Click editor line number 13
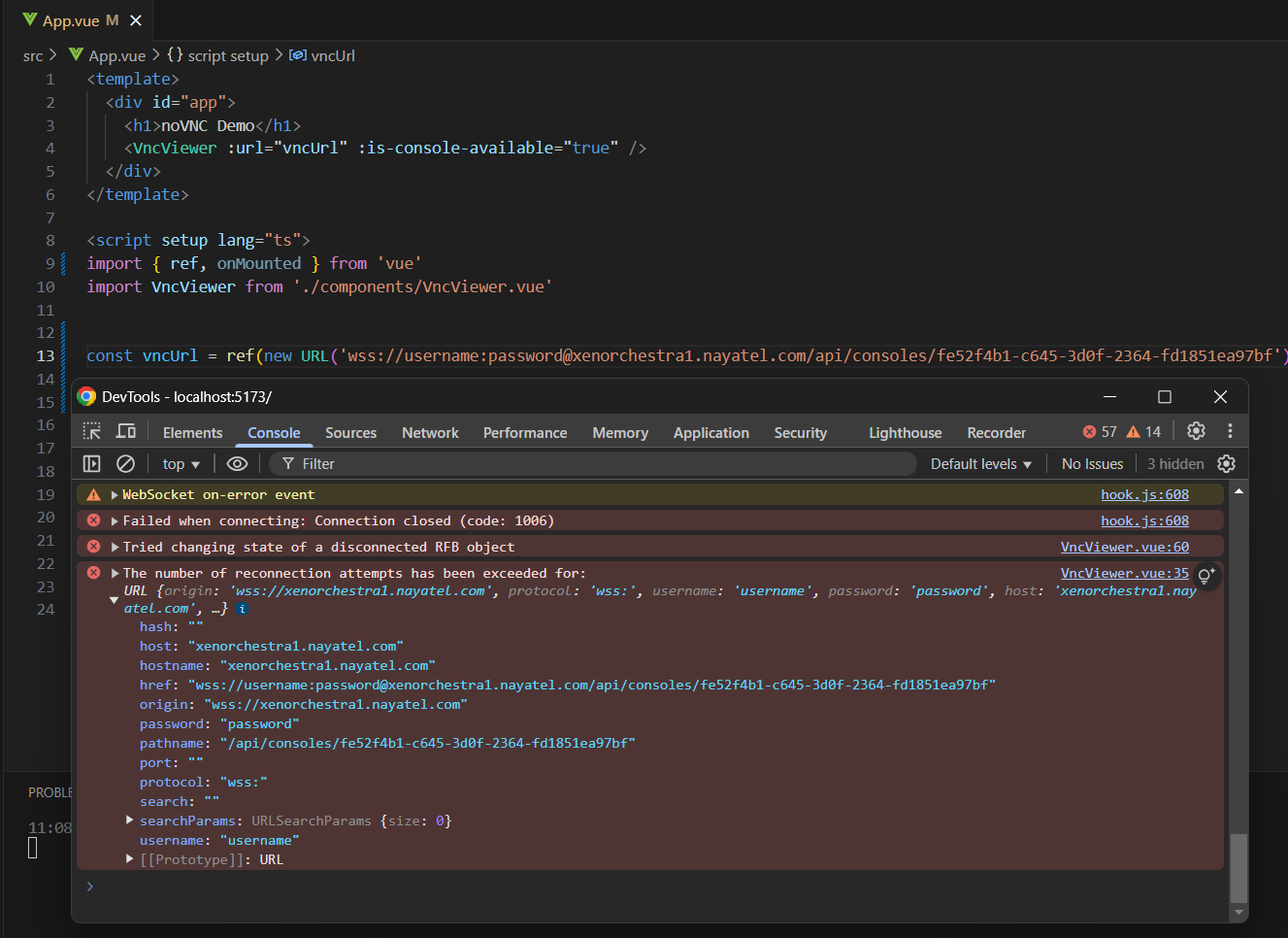 tap(46, 356)
